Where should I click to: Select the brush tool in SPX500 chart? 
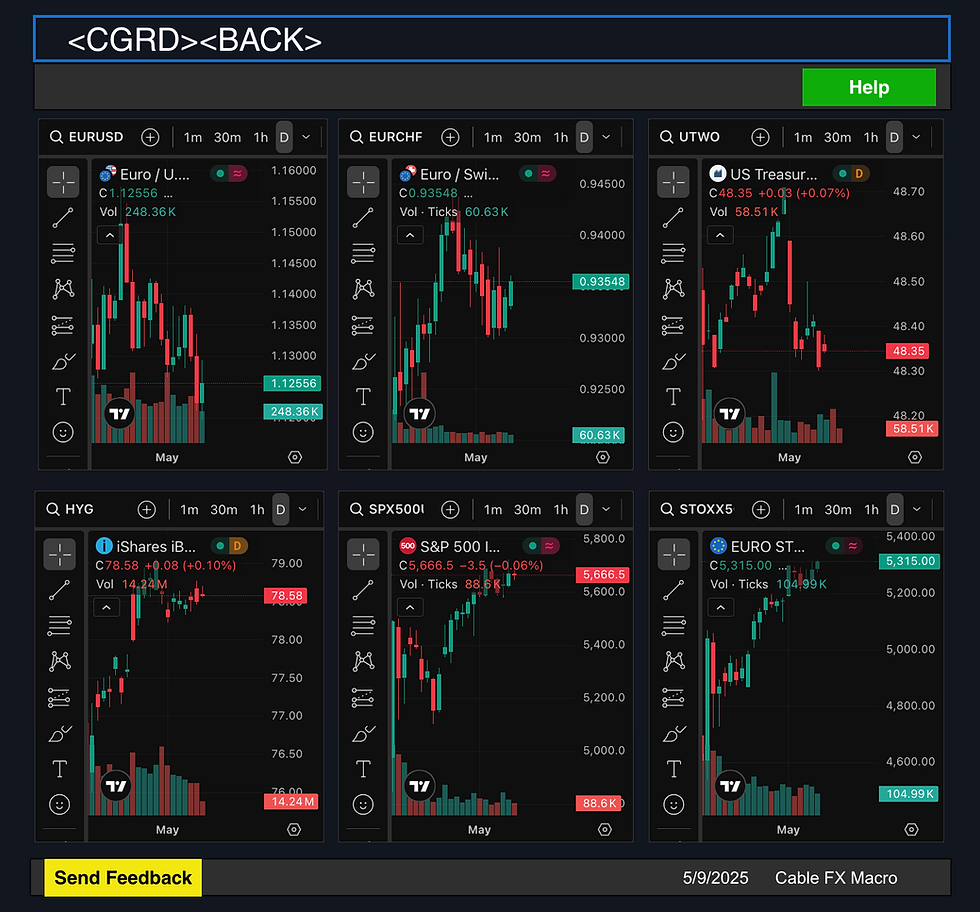pos(363,733)
